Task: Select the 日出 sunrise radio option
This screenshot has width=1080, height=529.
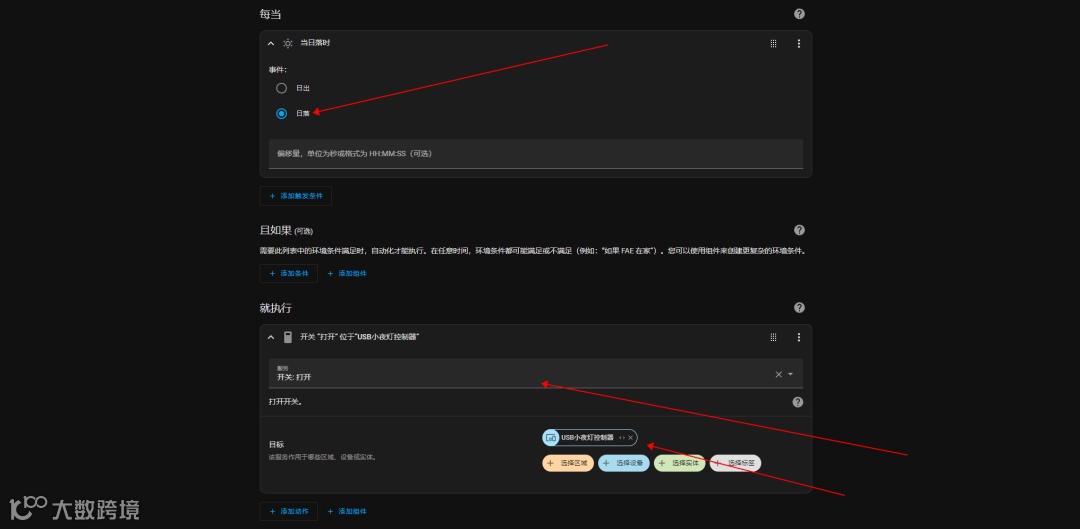Action: [x=281, y=88]
